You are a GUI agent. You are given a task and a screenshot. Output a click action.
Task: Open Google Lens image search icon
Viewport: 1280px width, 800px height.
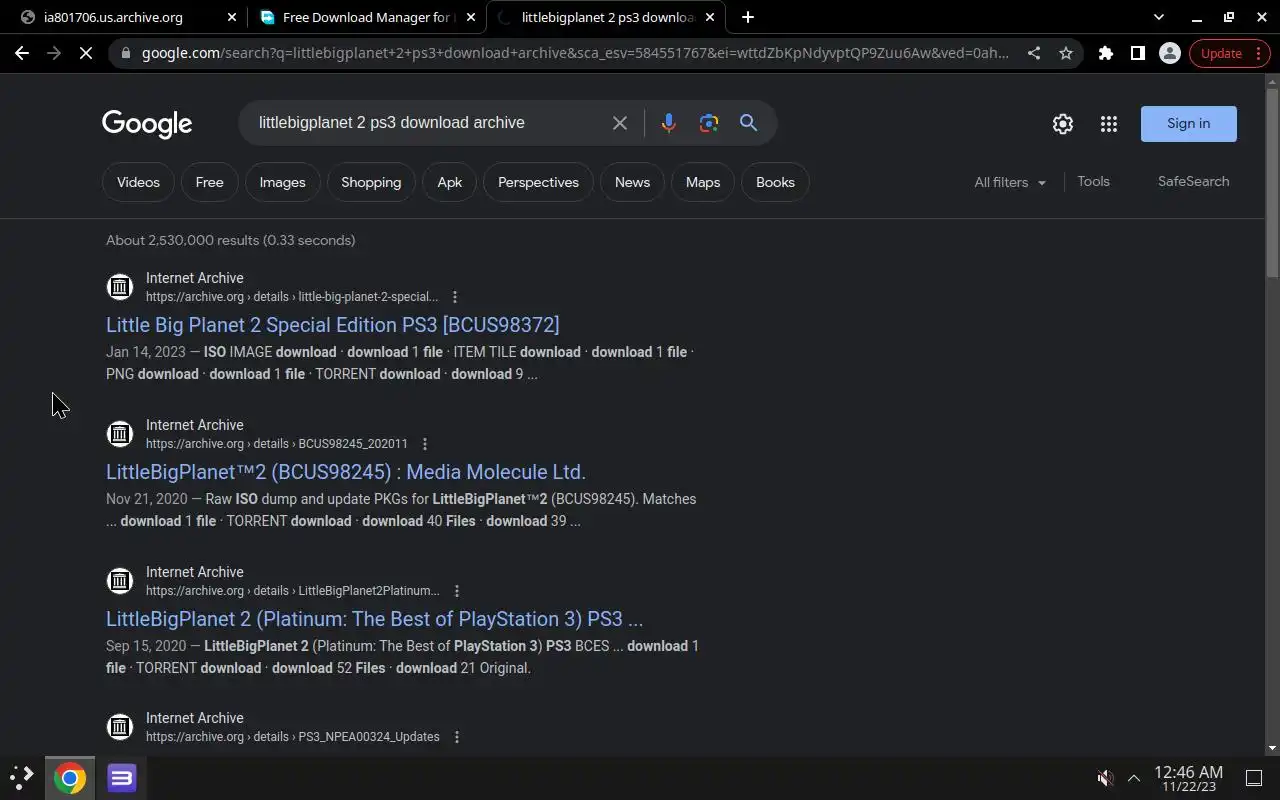click(x=709, y=123)
